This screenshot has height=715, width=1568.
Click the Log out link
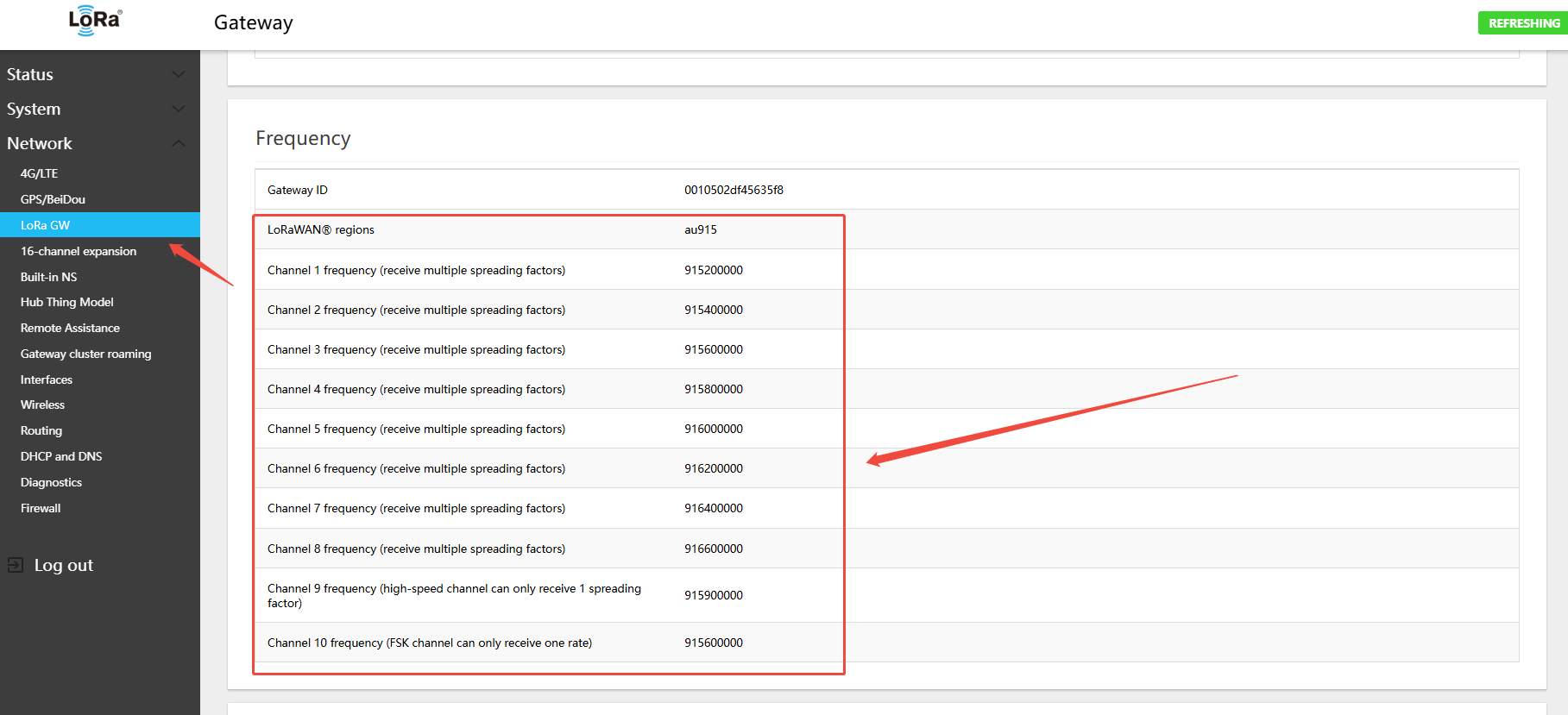pyautogui.click(x=63, y=565)
